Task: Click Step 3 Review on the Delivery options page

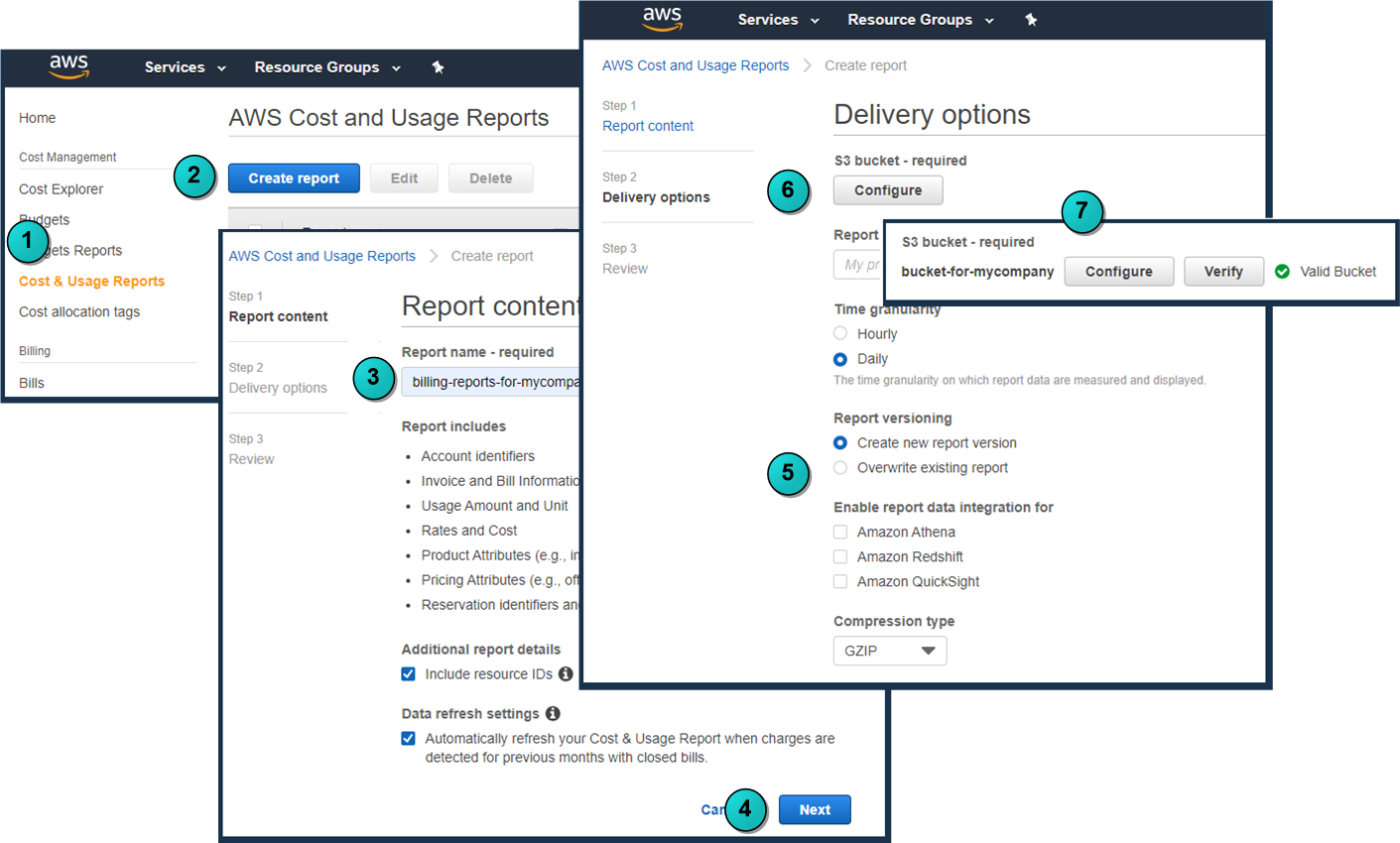Action: click(x=625, y=269)
